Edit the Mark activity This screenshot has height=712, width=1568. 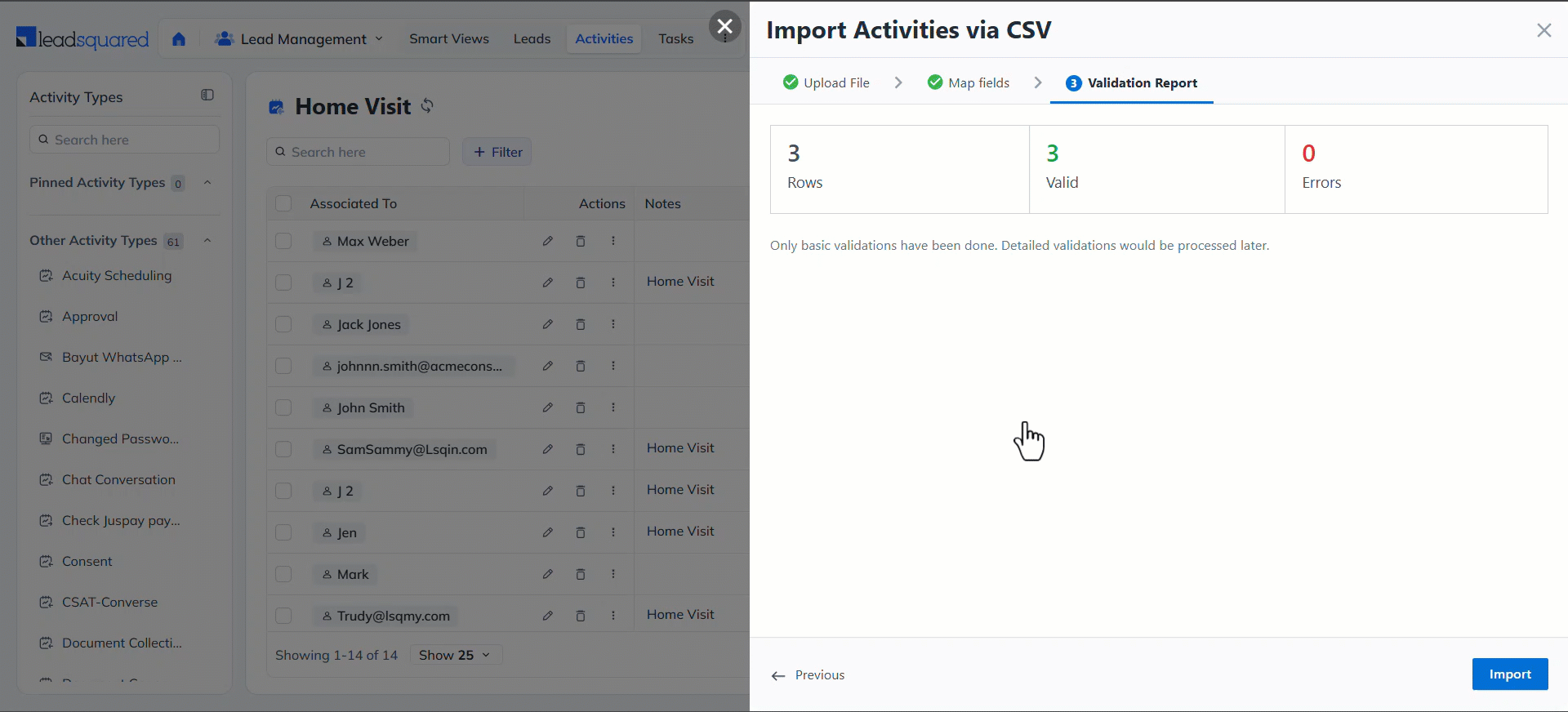[548, 574]
